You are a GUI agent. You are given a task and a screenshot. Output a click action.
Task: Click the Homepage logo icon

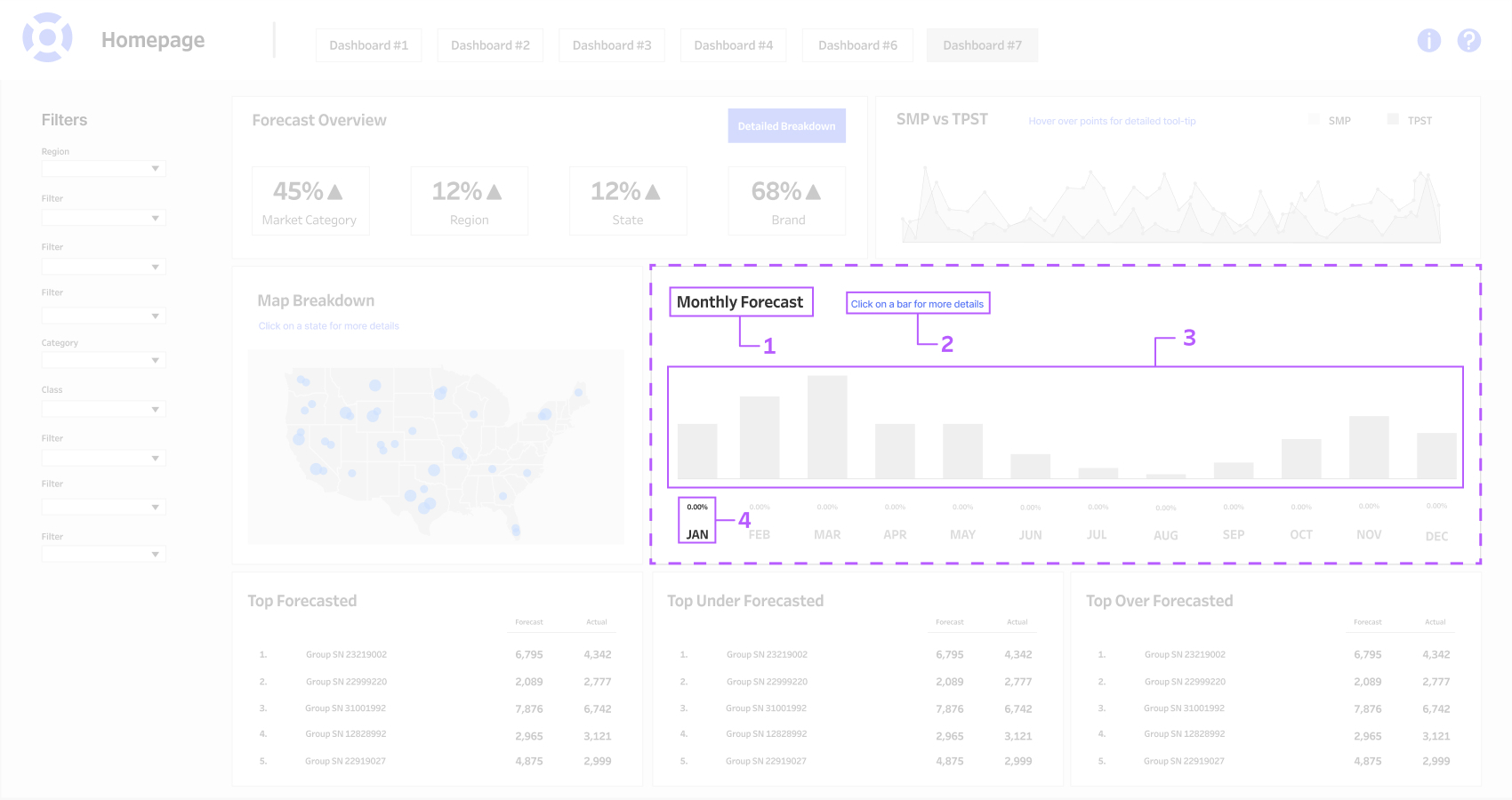click(x=47, y=37)
